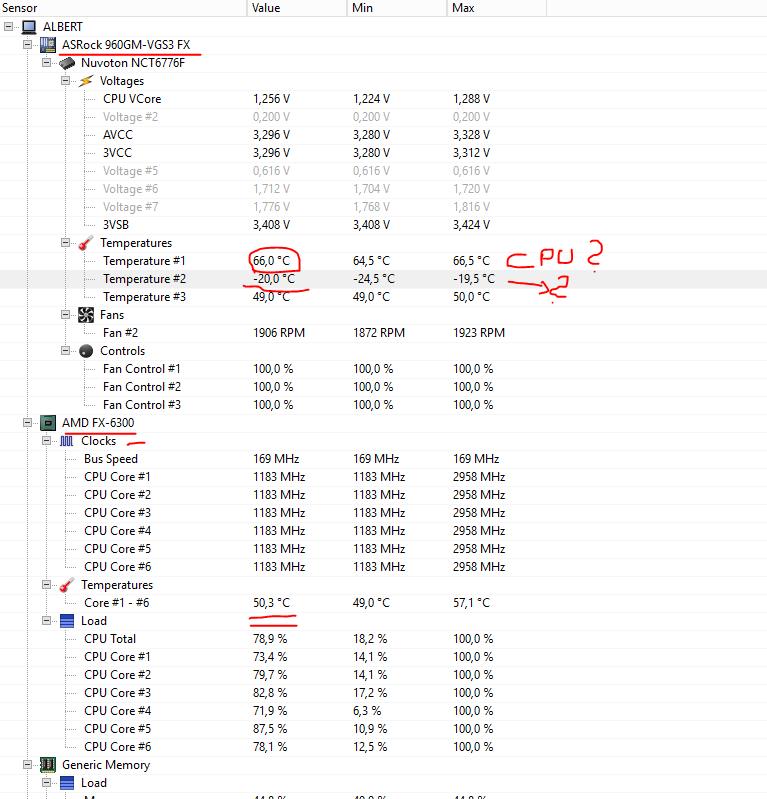This screenshot has width=767, height=799.
Task: Click the 1906 RPM fan value
Action: click(279, 333)
